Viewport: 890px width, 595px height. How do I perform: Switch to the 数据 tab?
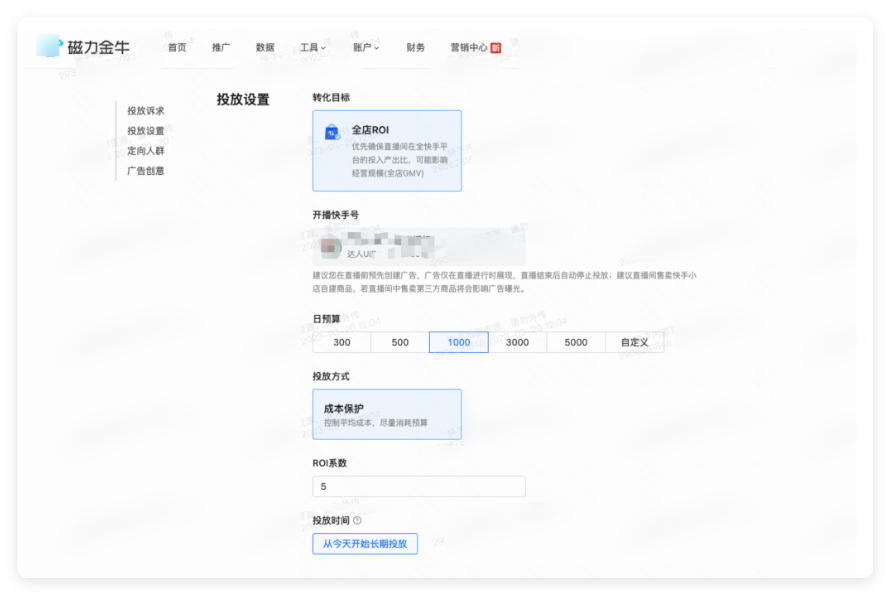[263, 46]
